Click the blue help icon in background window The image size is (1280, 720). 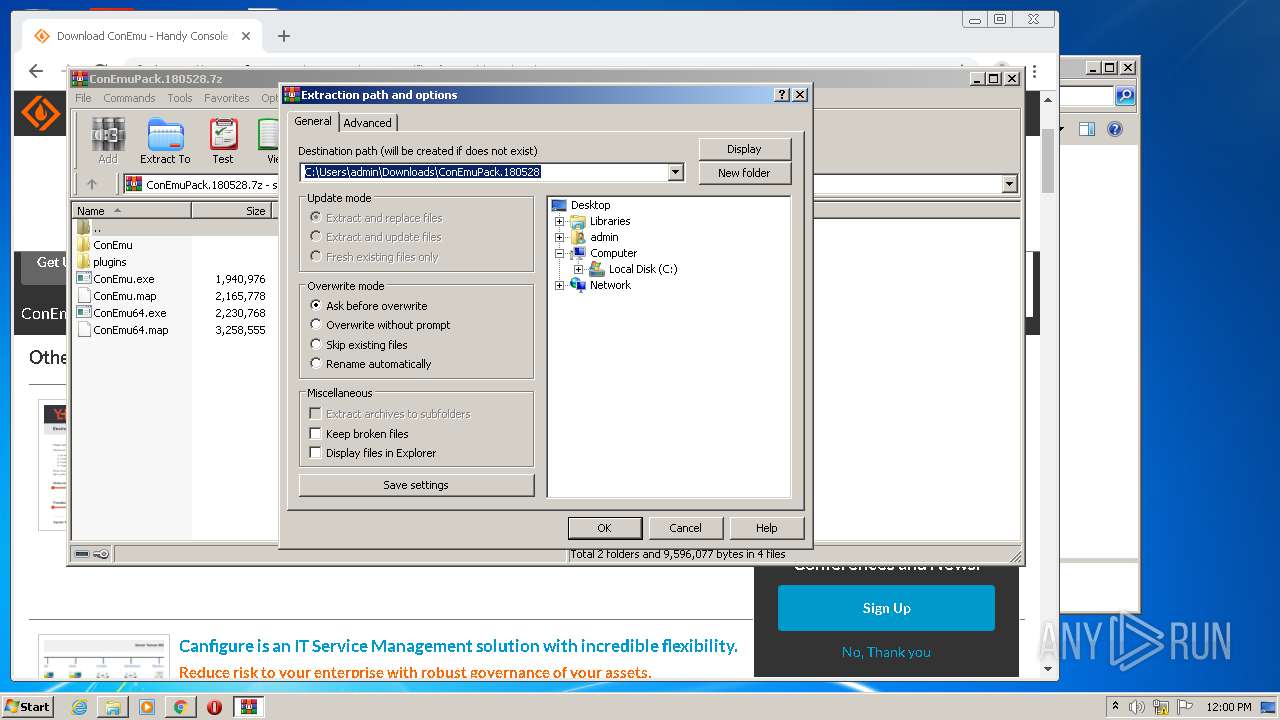click(x=1115, y=129)
